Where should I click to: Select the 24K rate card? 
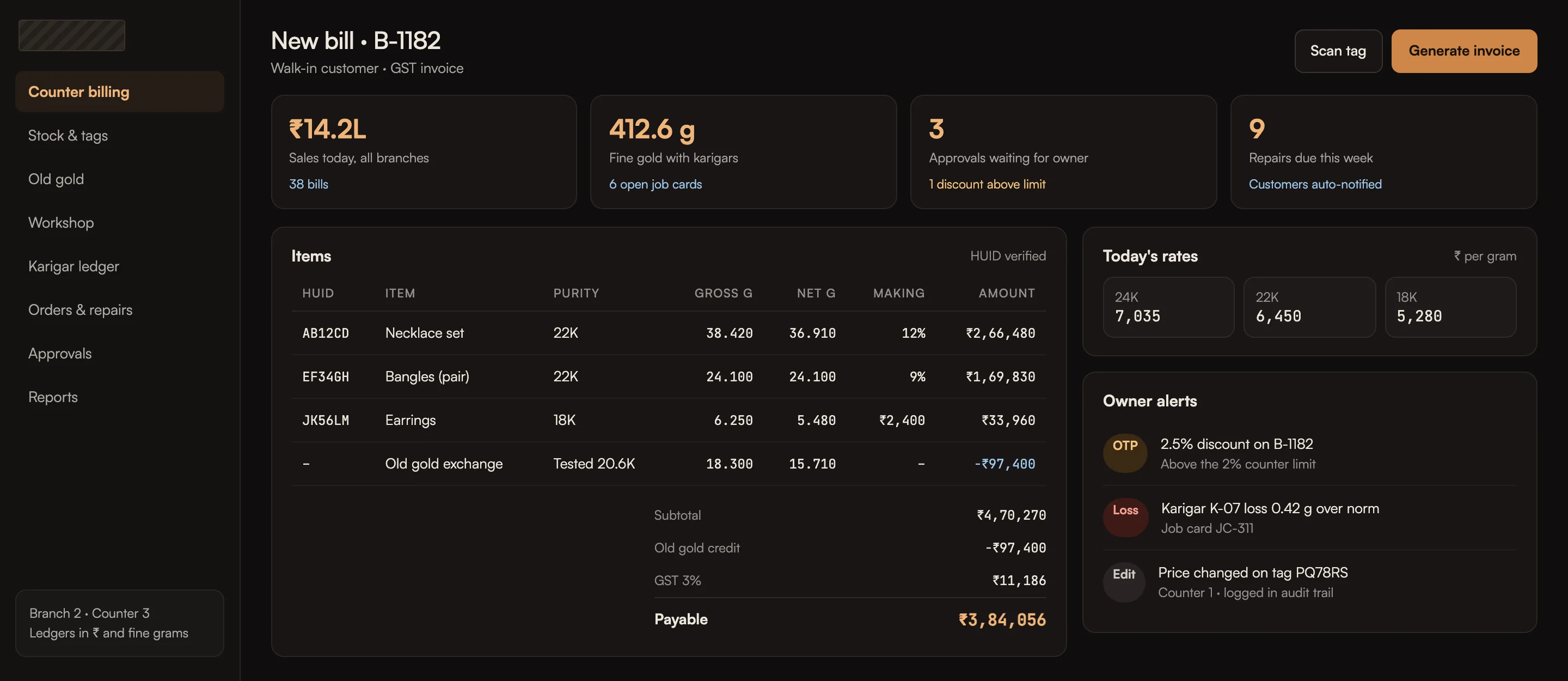(1168, 307)
